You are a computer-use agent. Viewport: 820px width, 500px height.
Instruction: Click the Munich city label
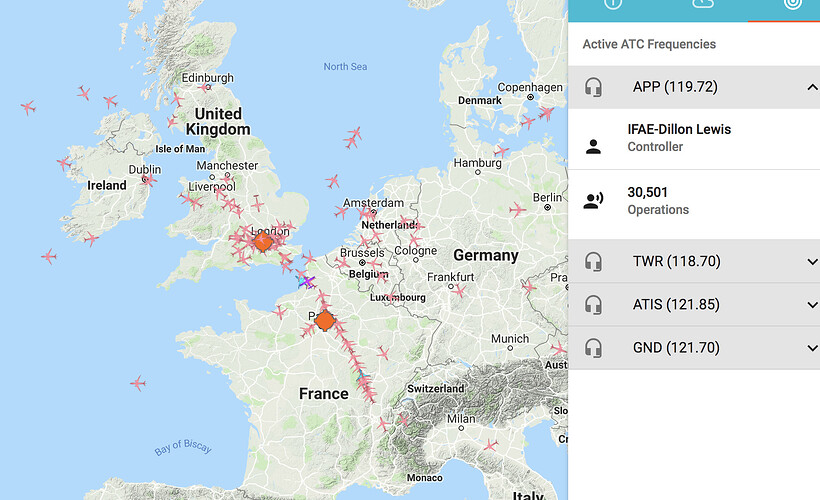(x=510, y=339)
